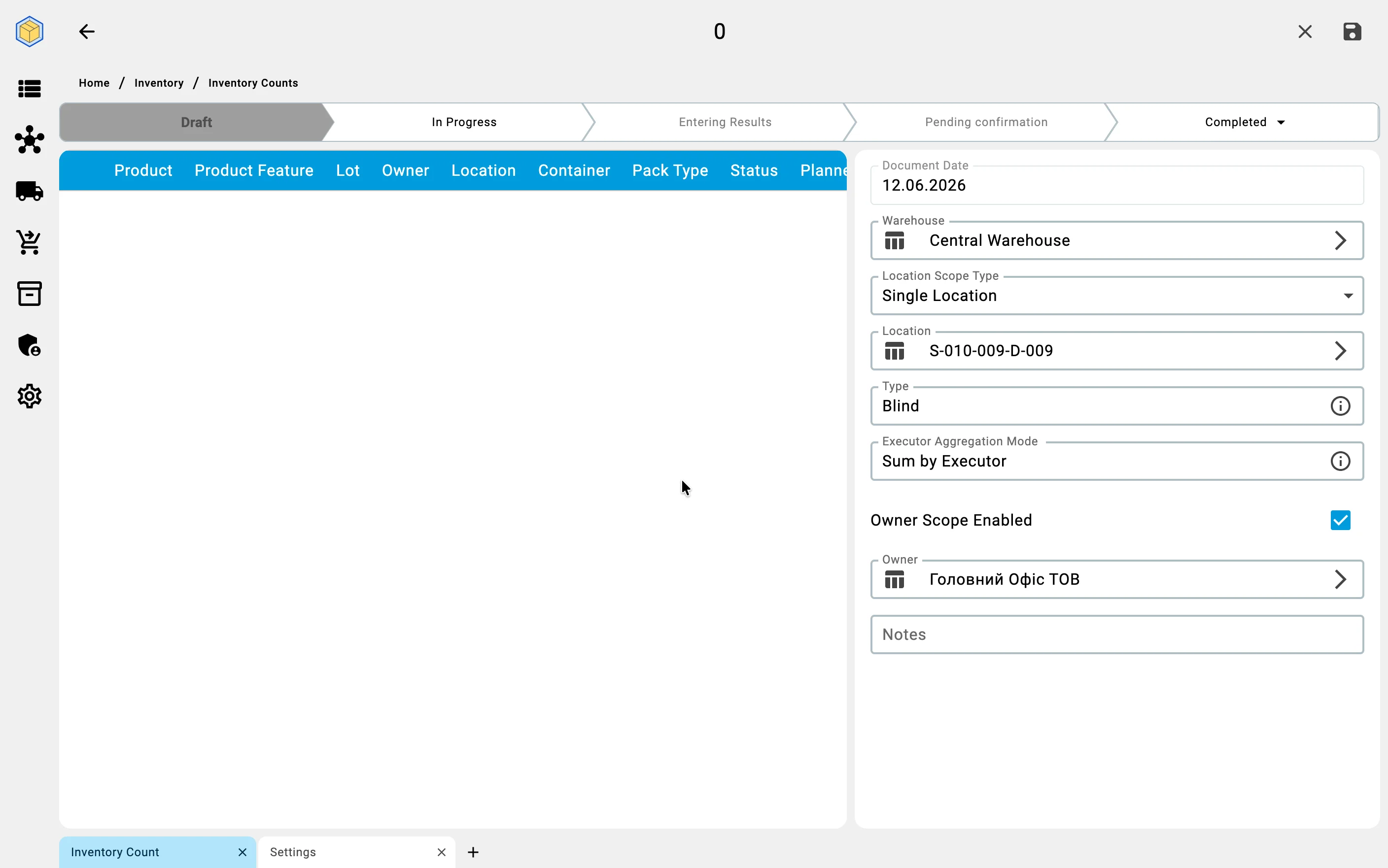The width and height of the screenshot is (1388, 868).
Task: Click the Document Date field
Action: click(x=1116, y=185)
